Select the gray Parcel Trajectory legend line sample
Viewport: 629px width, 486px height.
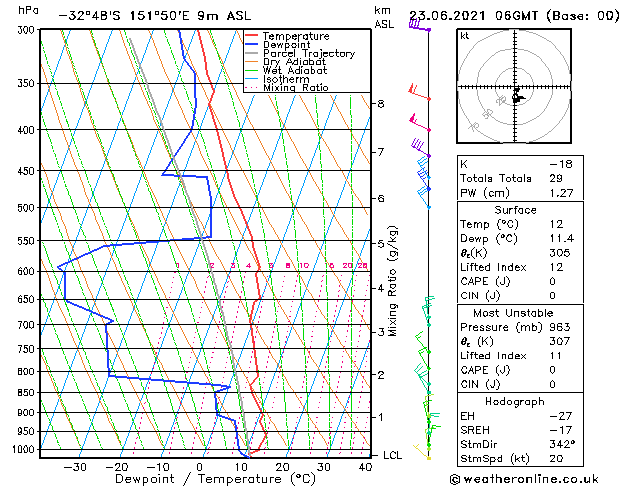[252, 53]
